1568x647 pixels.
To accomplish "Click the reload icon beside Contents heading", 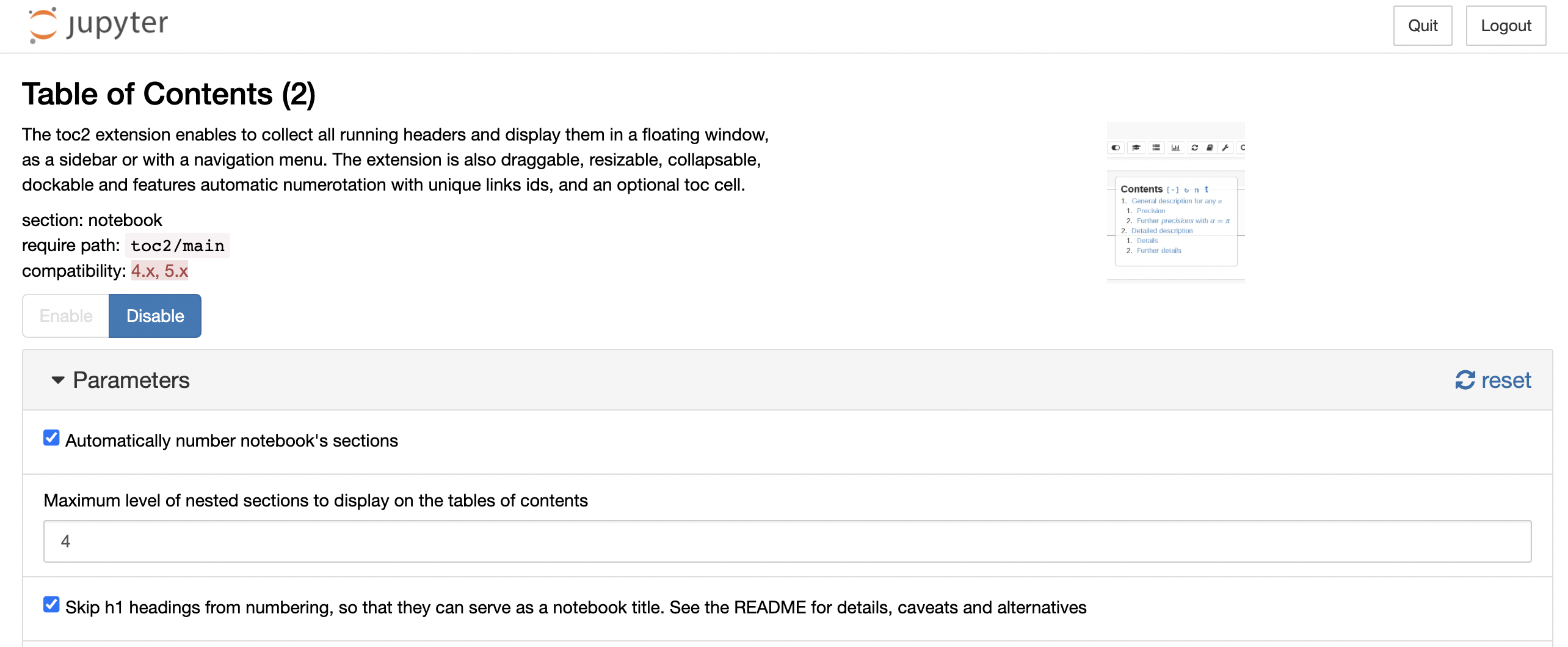I will pyautogui.click(x=1187, y=189).
